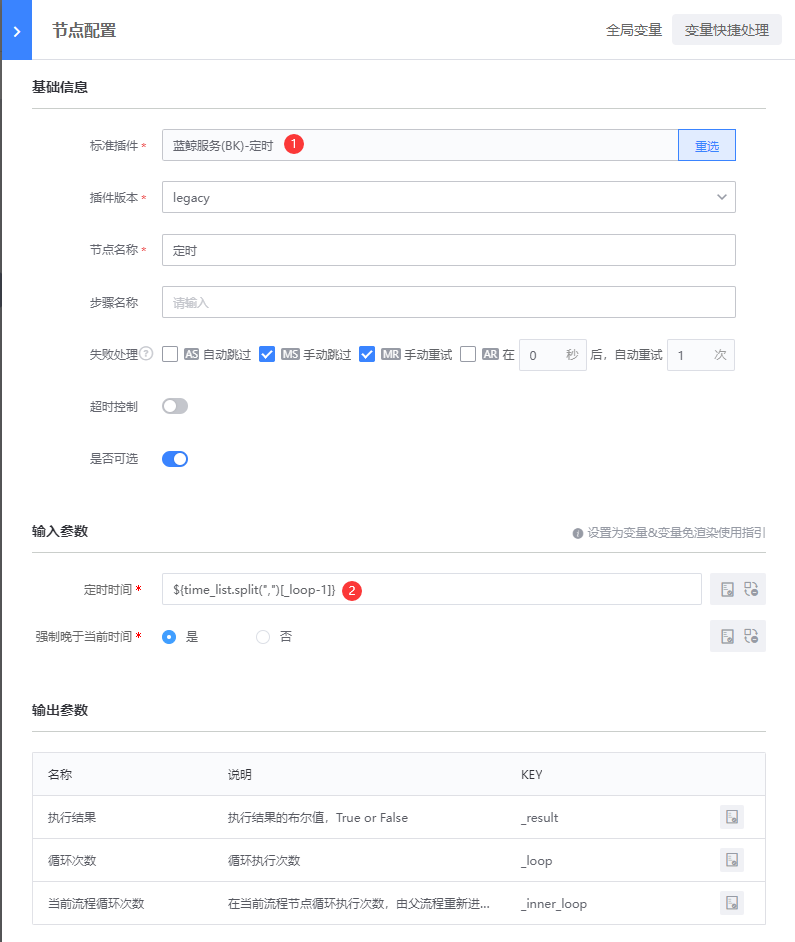The width and height of the screenshot is (795, 942).
Task: Click the 步骤名称 input field
Action: click(448, 302)
